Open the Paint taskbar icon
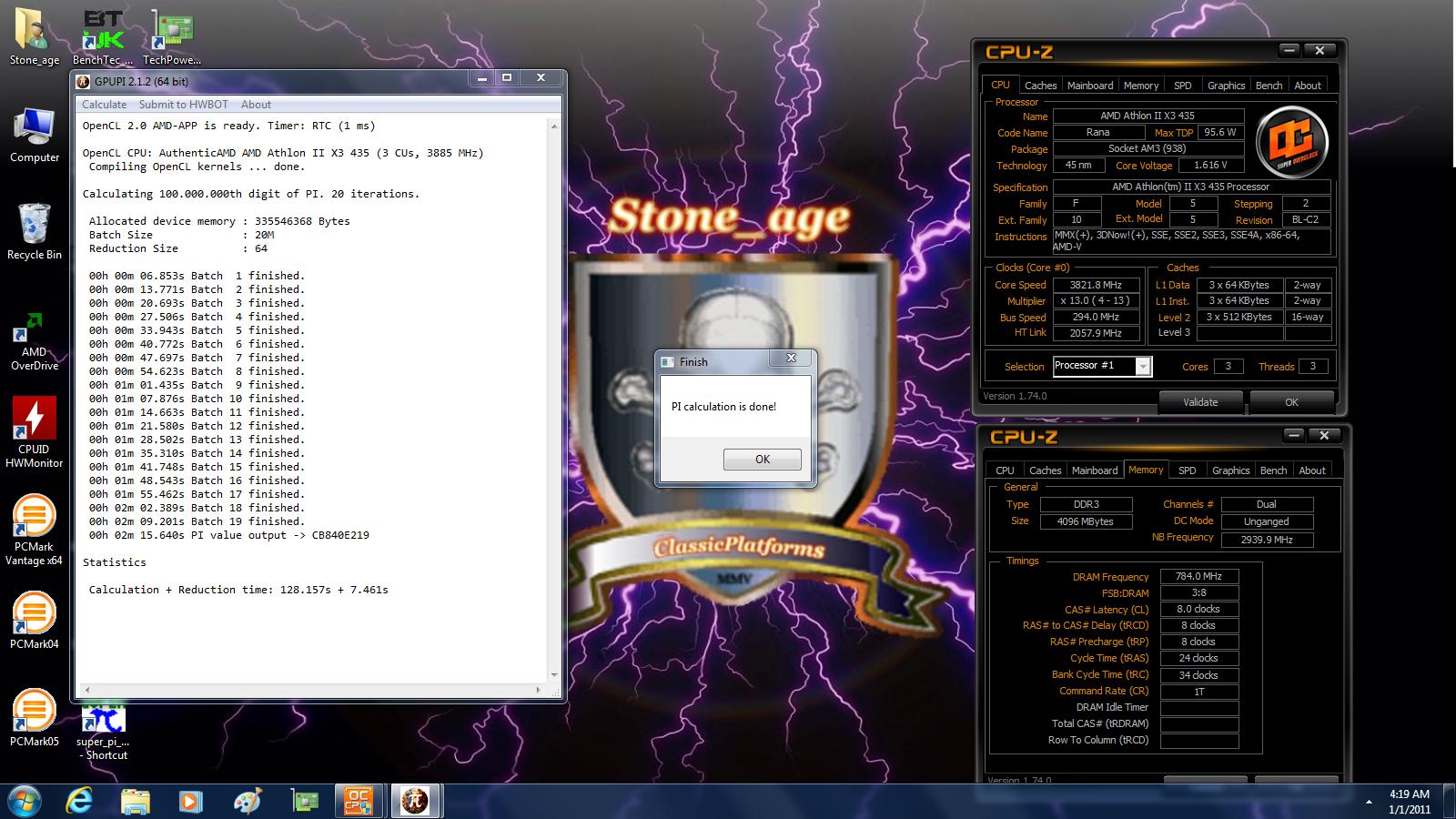 coord(247,801)
